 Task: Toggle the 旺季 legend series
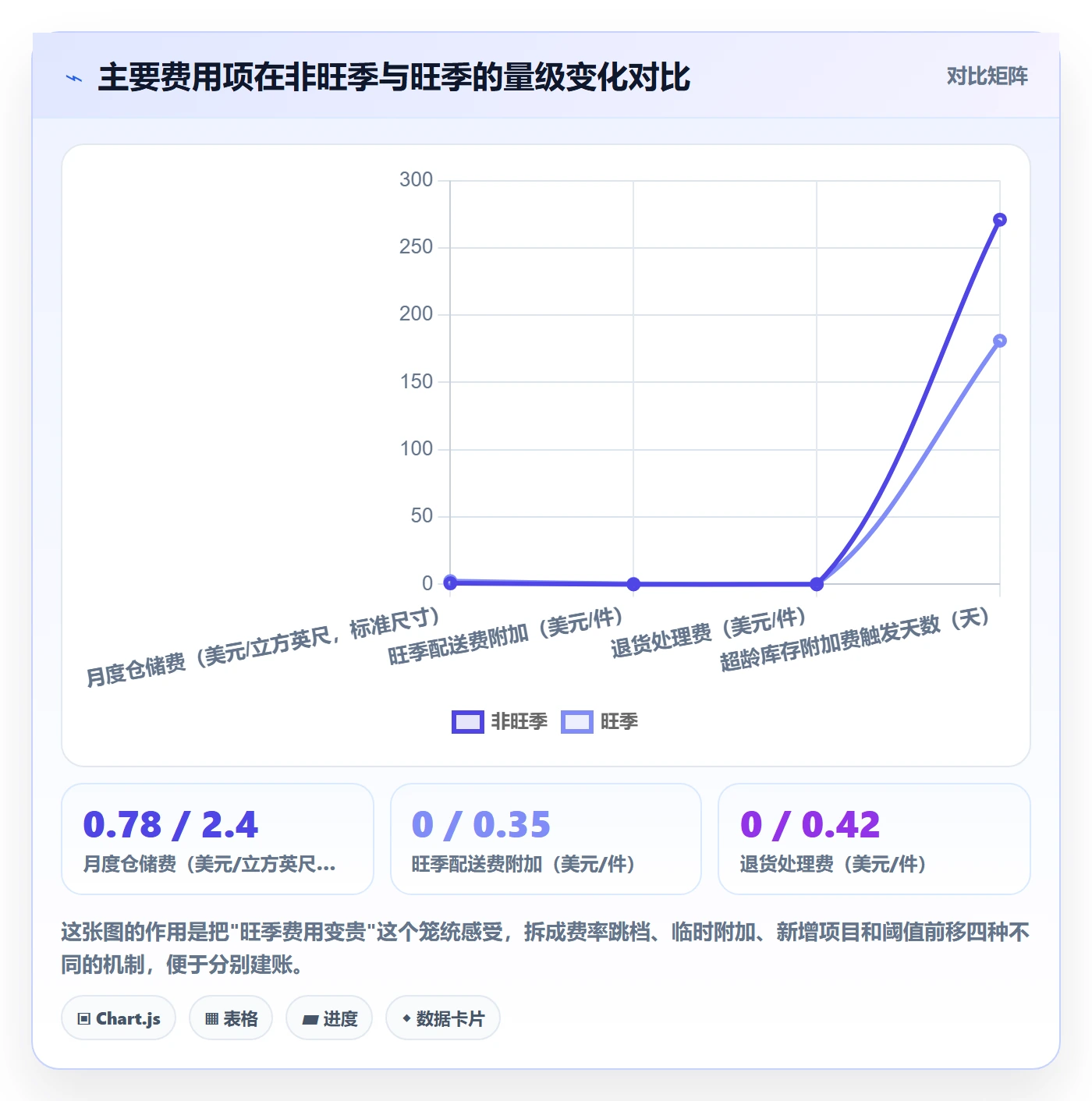pyautogui.click(x=600, y=721)
